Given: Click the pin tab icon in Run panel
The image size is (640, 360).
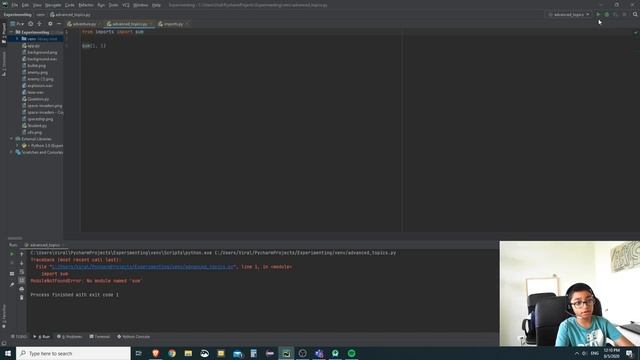Looking at the screenshot, I should [x=12, y=284].
